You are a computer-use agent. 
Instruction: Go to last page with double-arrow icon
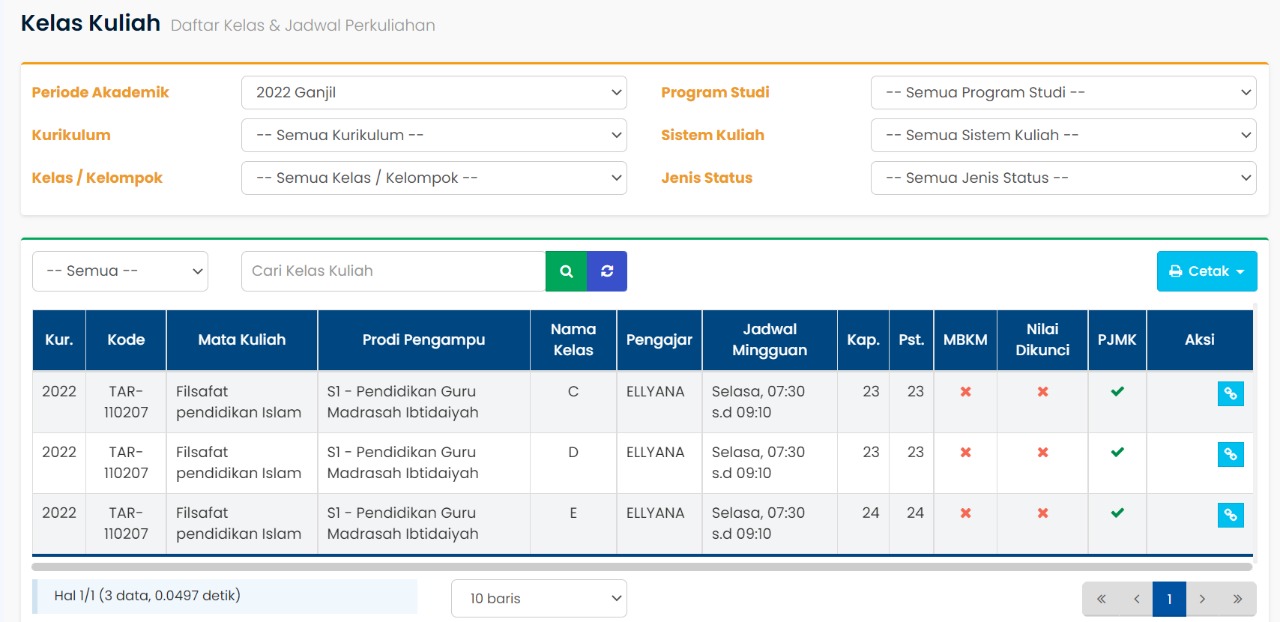click(1237, 599)
